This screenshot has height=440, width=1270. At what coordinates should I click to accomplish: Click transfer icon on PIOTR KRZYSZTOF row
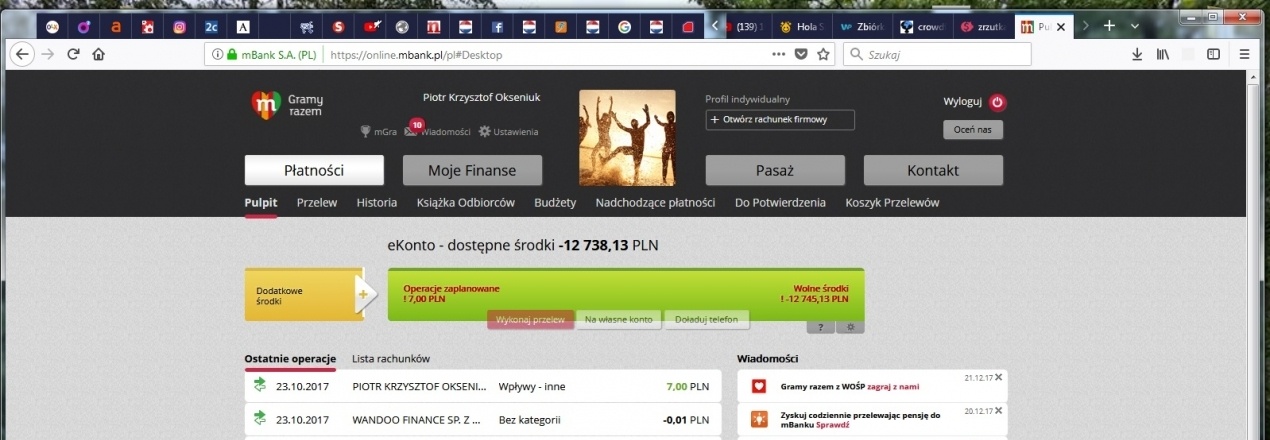coord(260,384)
